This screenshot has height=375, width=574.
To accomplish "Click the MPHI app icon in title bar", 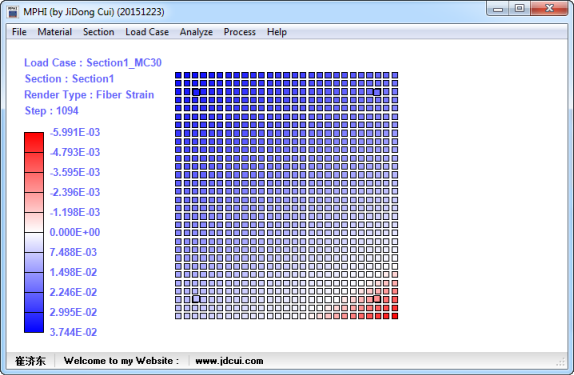I will pos(13,12).
